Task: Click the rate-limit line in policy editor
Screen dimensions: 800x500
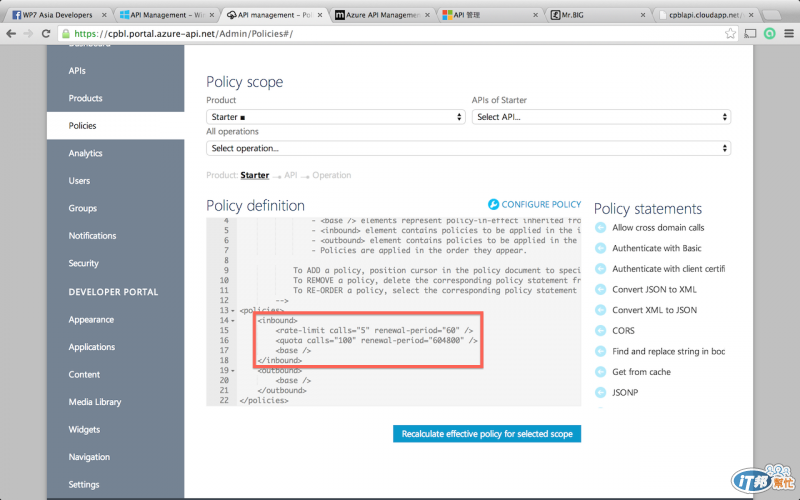Action: 374,331
